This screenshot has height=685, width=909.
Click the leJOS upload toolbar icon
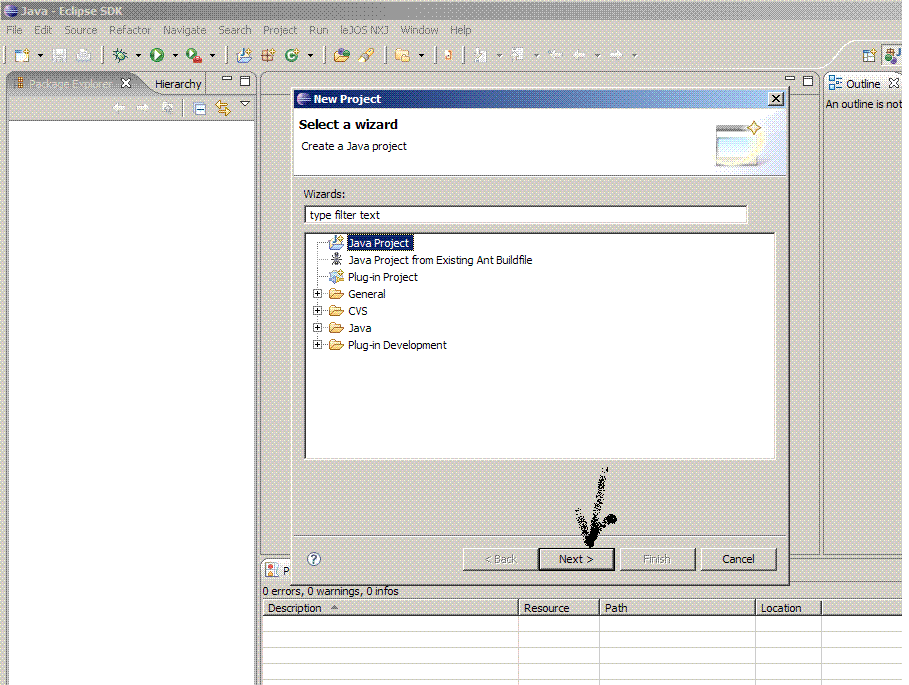[x=448, y=55]
